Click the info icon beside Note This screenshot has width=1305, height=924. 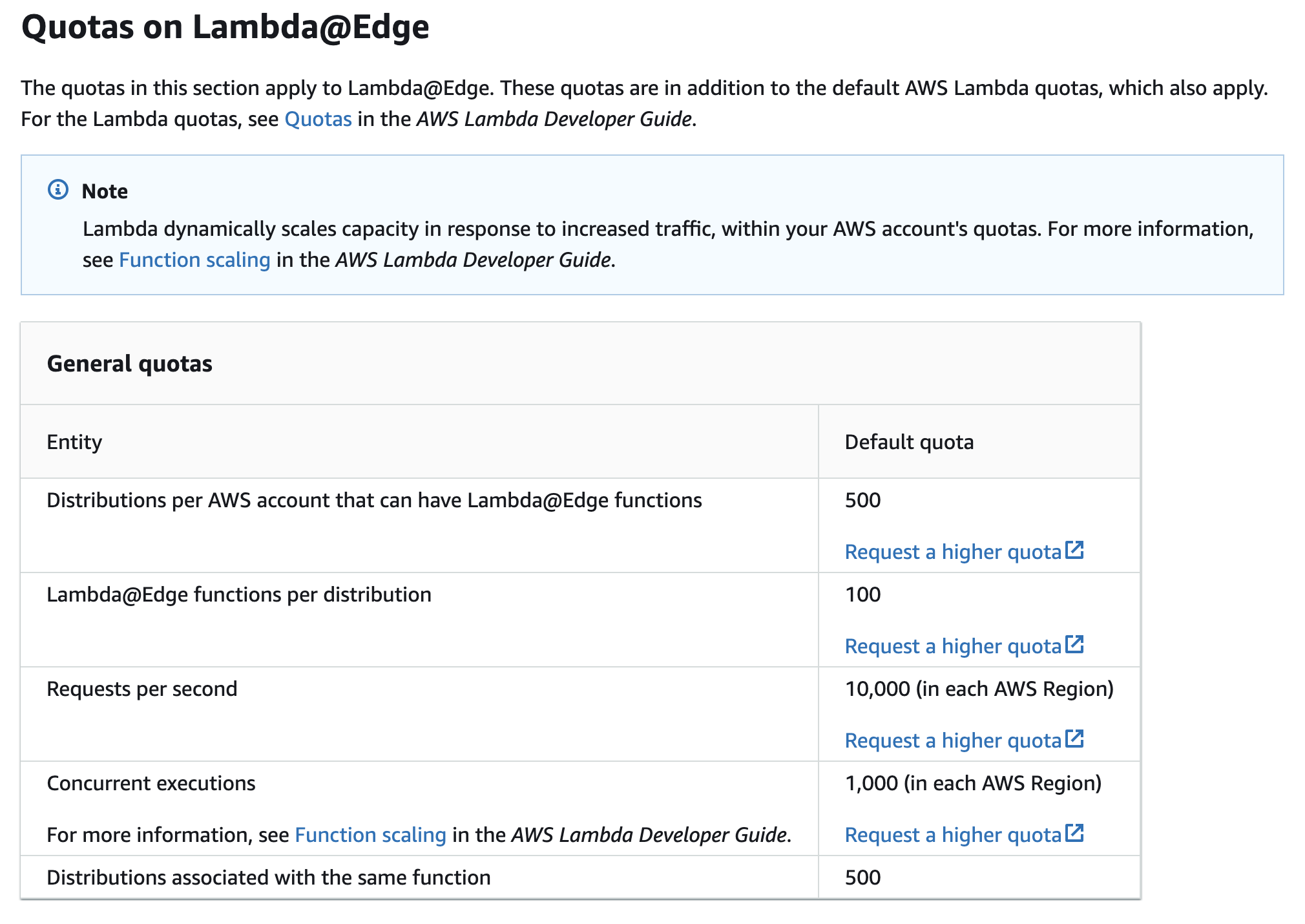point(58,190)
